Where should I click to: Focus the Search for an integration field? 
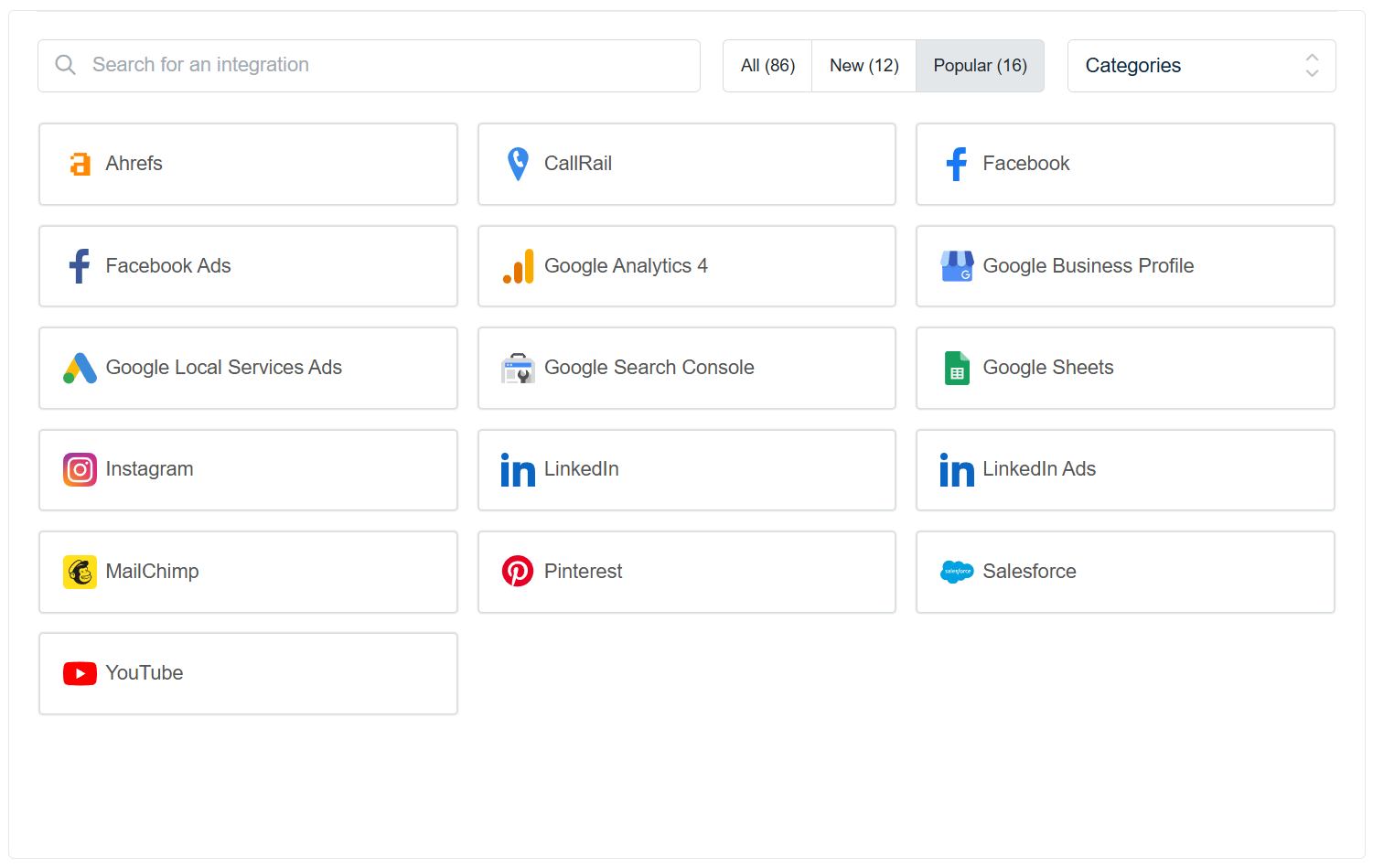pyautogui.click(x=369, y=66)
